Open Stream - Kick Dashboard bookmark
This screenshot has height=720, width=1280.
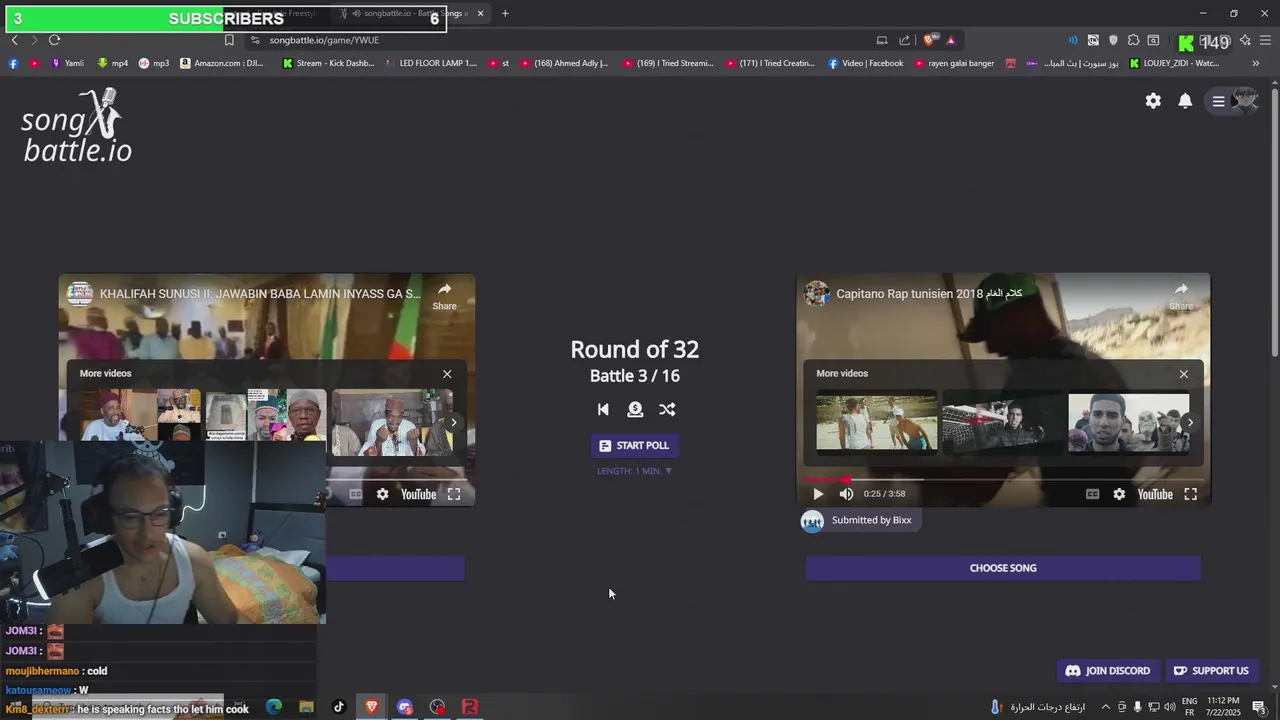coord(329,63)
